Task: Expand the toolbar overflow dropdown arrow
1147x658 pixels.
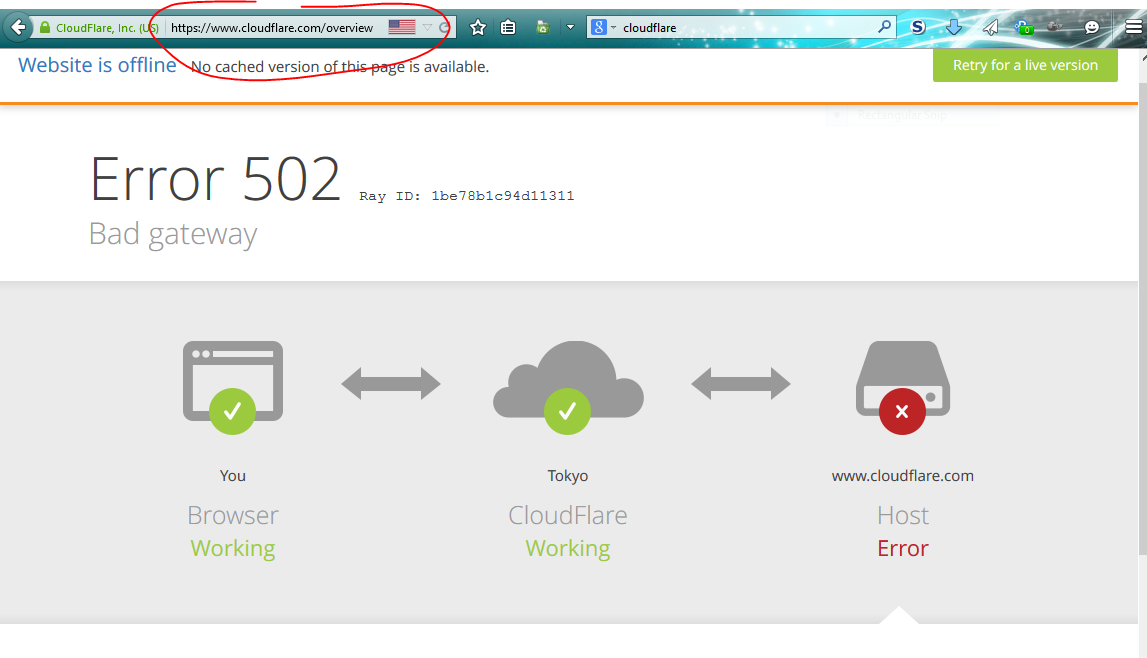Action: [x=570, y=28]
